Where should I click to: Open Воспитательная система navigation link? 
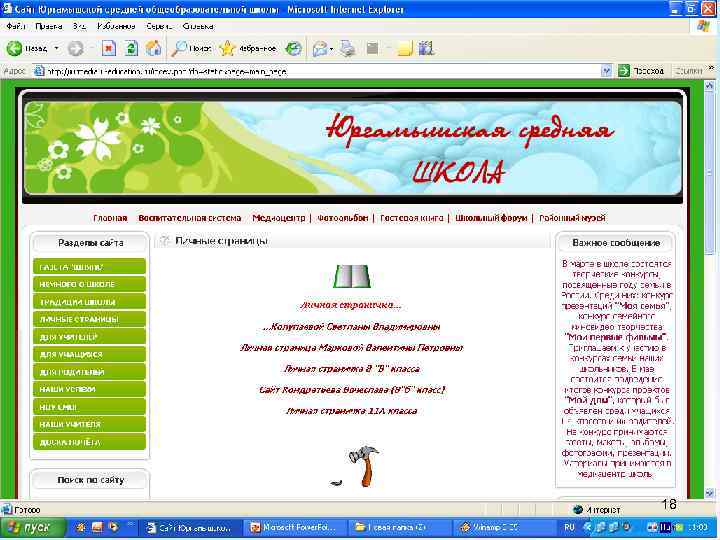pyautogui.click(x=190, y=218)
